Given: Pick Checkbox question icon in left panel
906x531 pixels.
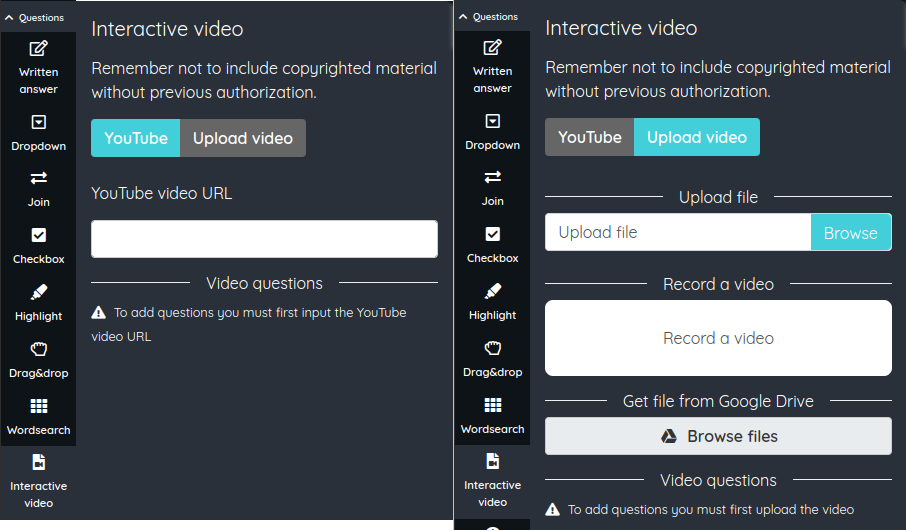Looking at the screenshot, I should [x=38, y=235].
